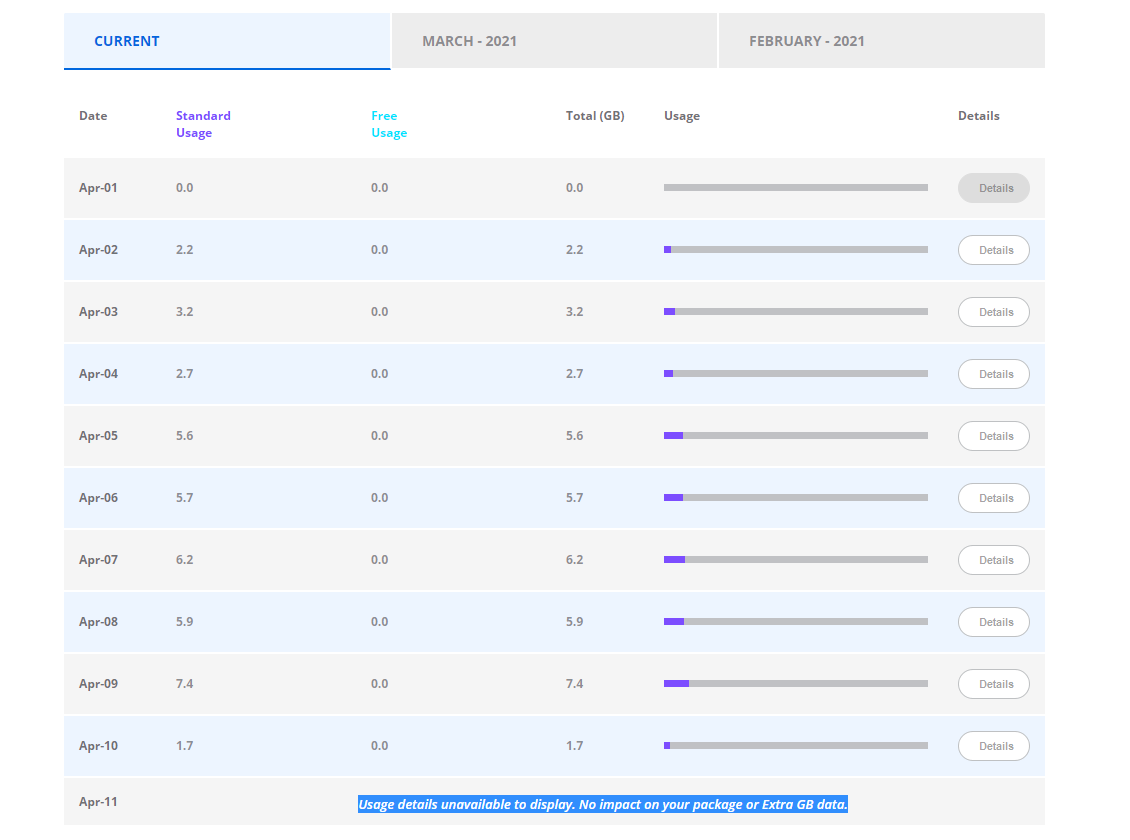Click the Apr-05 usage bar
Image resolution: width=1130 pixels, height=840 pixels.
tap(796, 436)
